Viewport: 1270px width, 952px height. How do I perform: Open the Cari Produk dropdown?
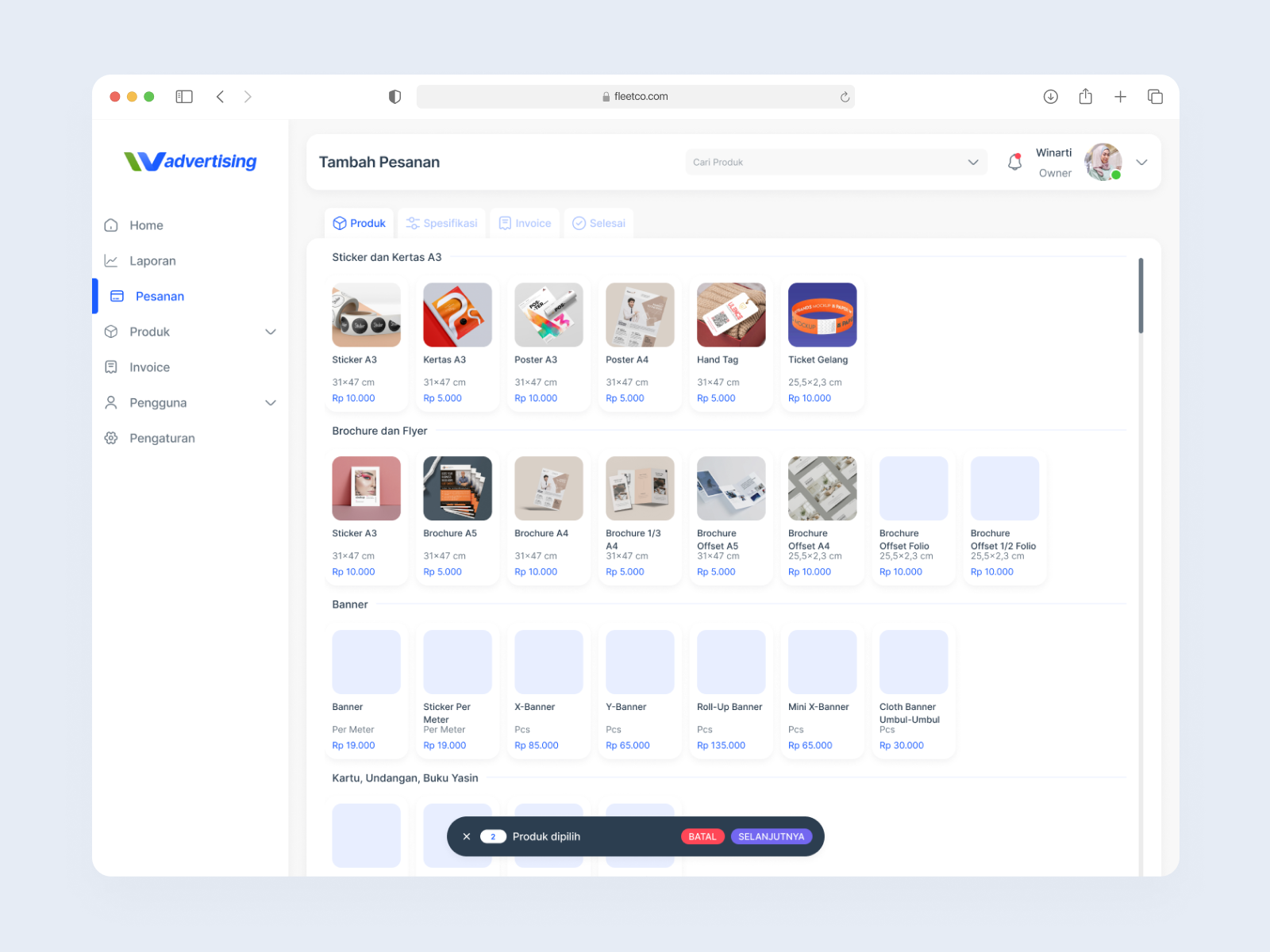pyautogui.click(x=973, y=162)
